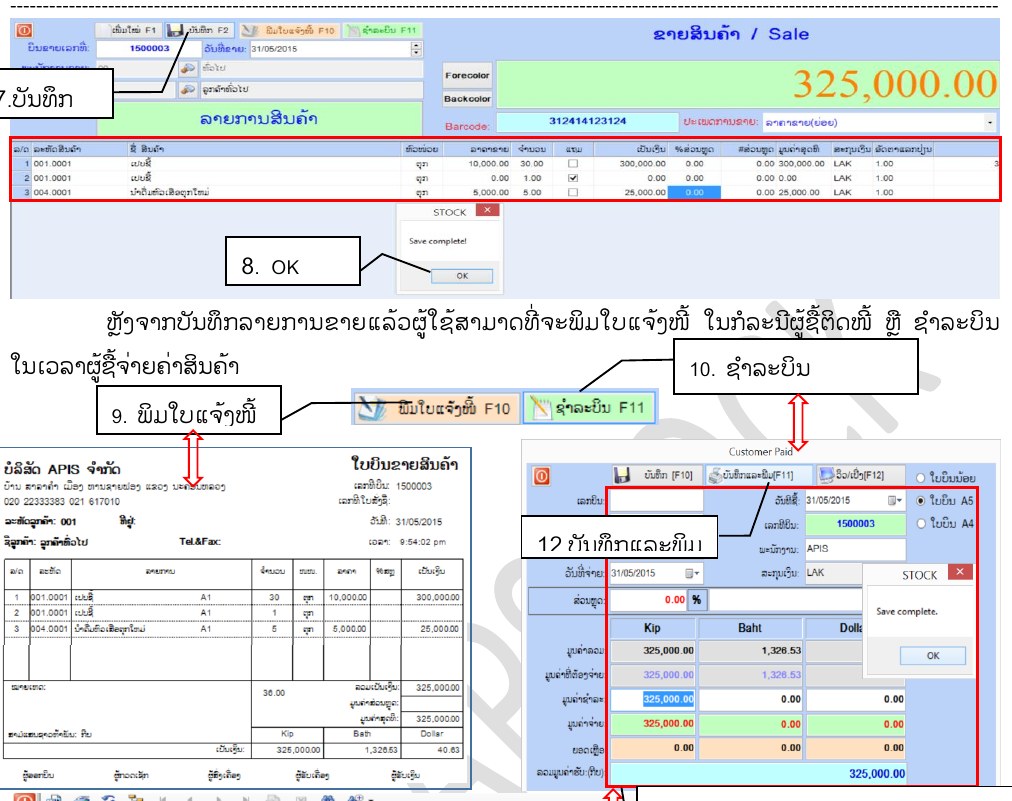Click OK in the first Save complete dialog
1012x801 pixels.
point(462,276)
